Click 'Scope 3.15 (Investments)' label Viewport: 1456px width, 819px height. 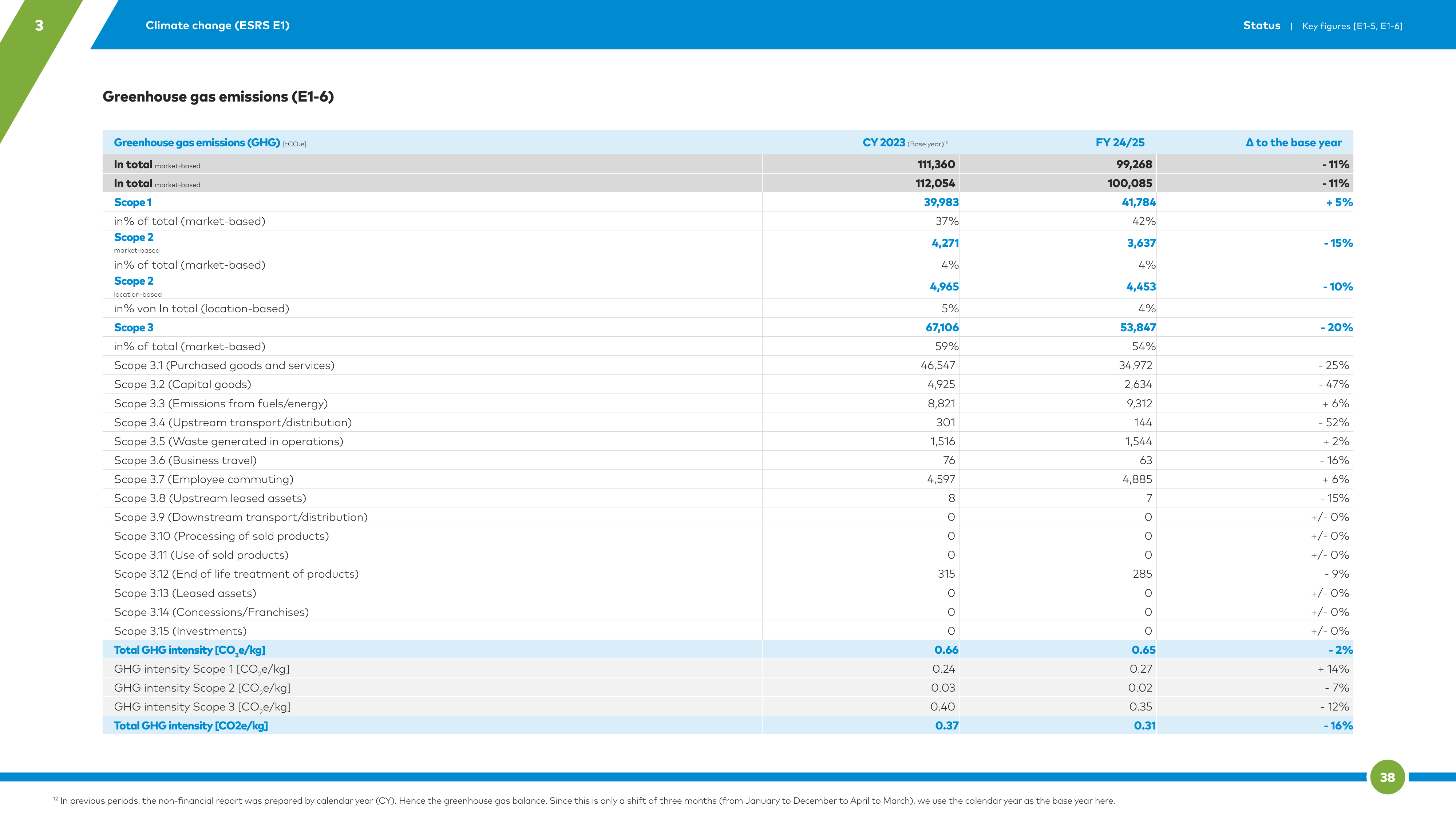[x=180, y=631]
